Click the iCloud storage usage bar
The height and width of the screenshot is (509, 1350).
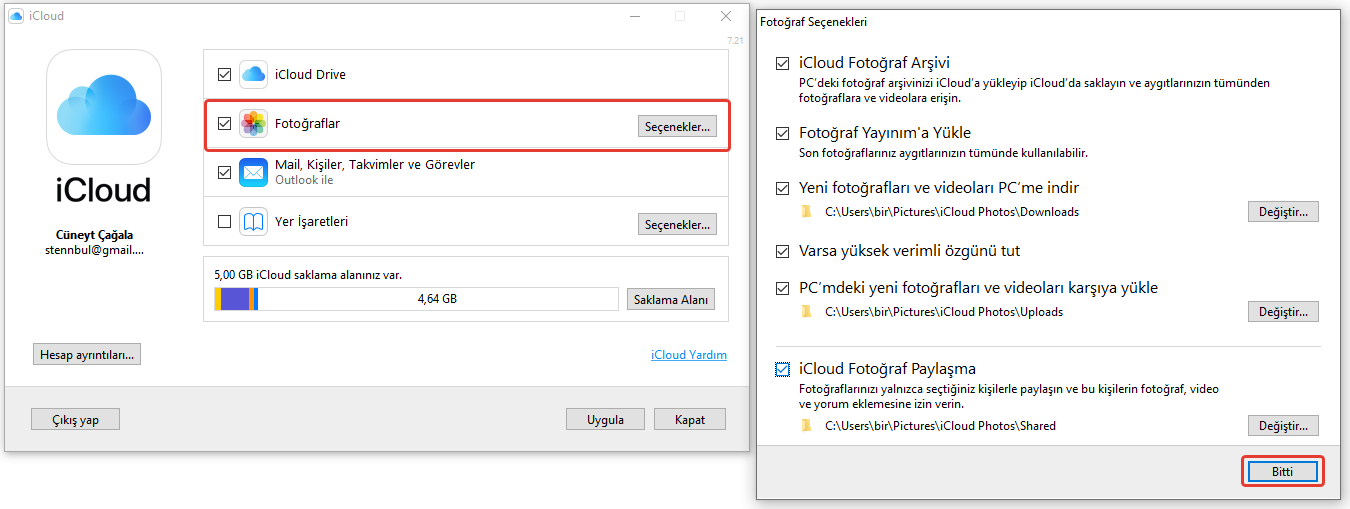(x=416, y=298)
